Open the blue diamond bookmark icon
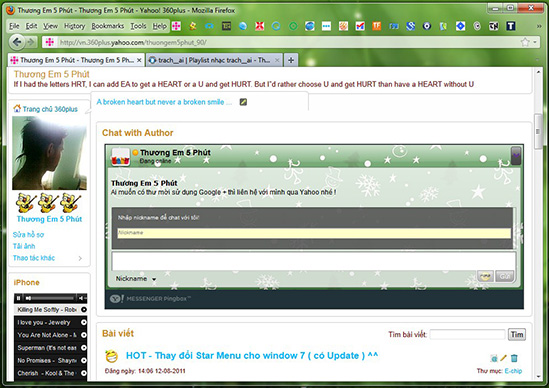 coord(460,26)
